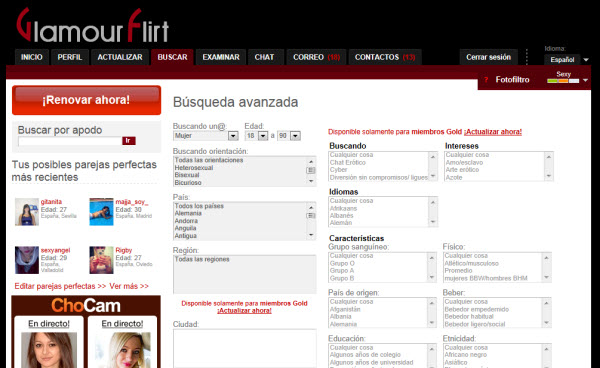Viewport: 600px width, 368px height.
Task: Open the maximum age 90 dropdown
Action: click(295, 136)
